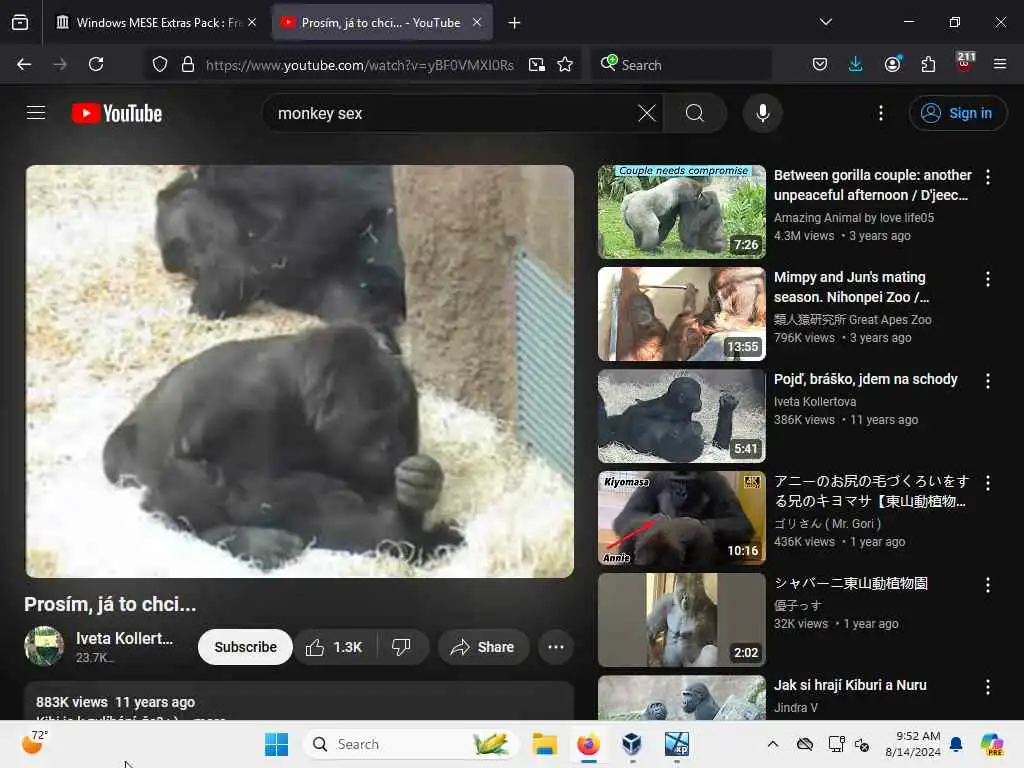This screenshot has width=1024, height=768.
Task: Go back to the previous page
Action: click(24, 64)
